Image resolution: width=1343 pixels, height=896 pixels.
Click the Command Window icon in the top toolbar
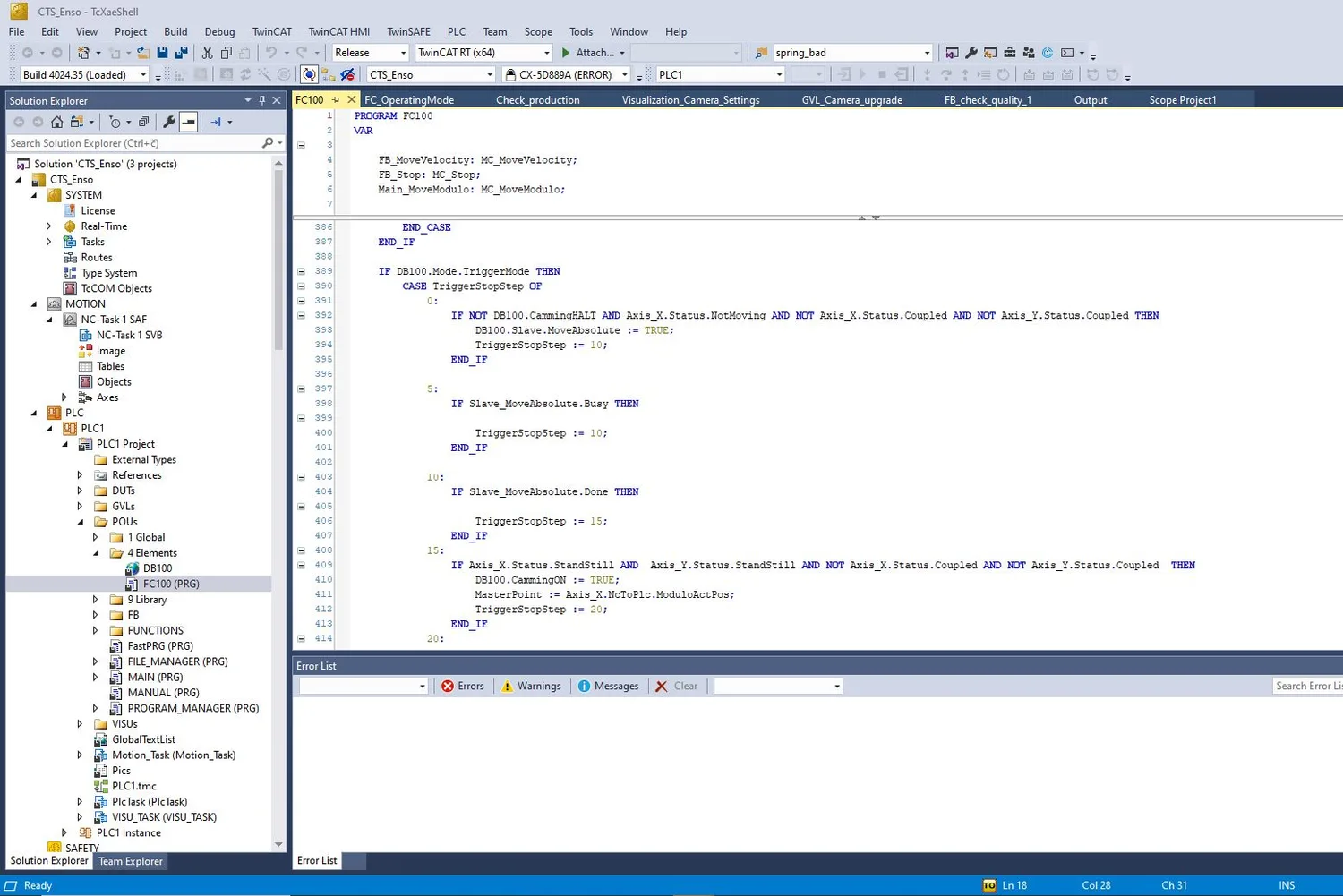(1067, 53)
